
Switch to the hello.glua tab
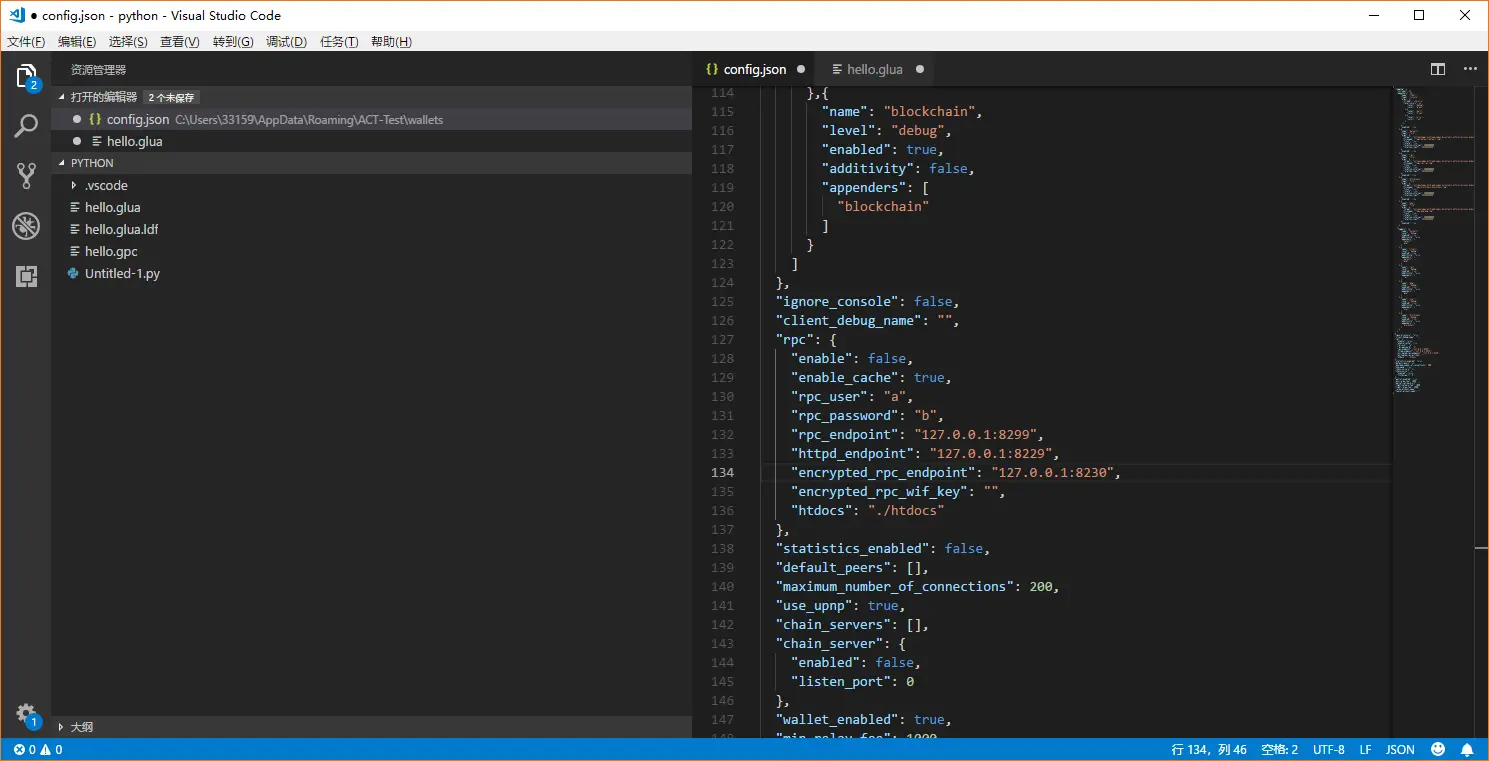click(x=873, y=69)
